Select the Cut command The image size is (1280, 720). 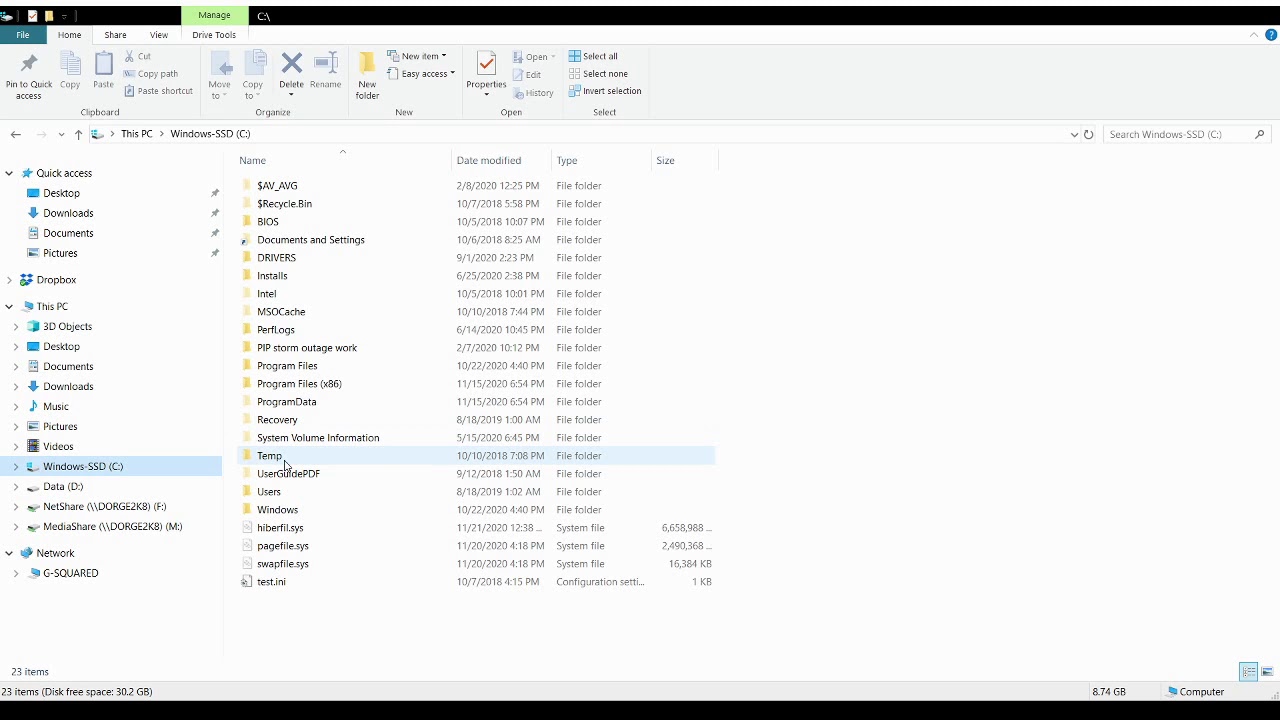coord(138,56)
